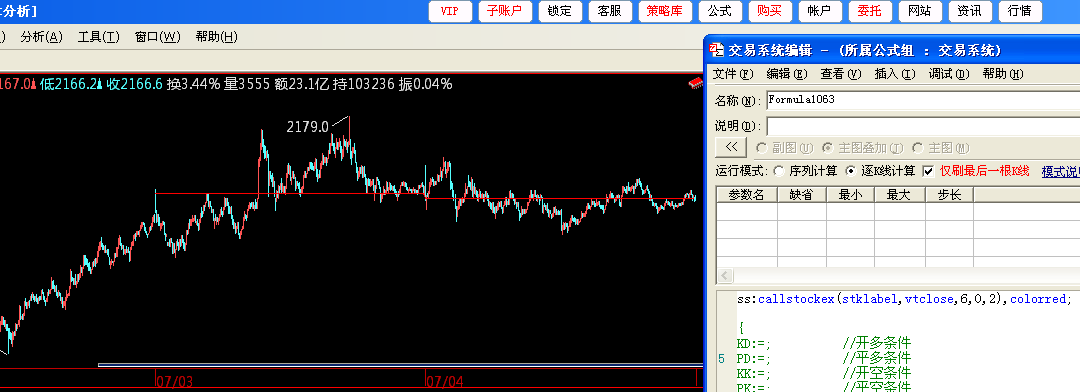Select the 副图 radio button
This screenshot has width=1080, height=392.
click(x=762, y=148)
